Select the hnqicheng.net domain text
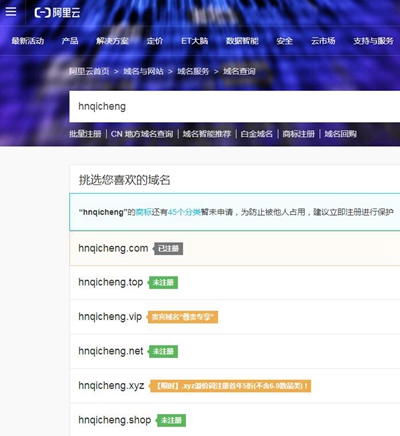The image size is (400, 436). click(111, 351)
